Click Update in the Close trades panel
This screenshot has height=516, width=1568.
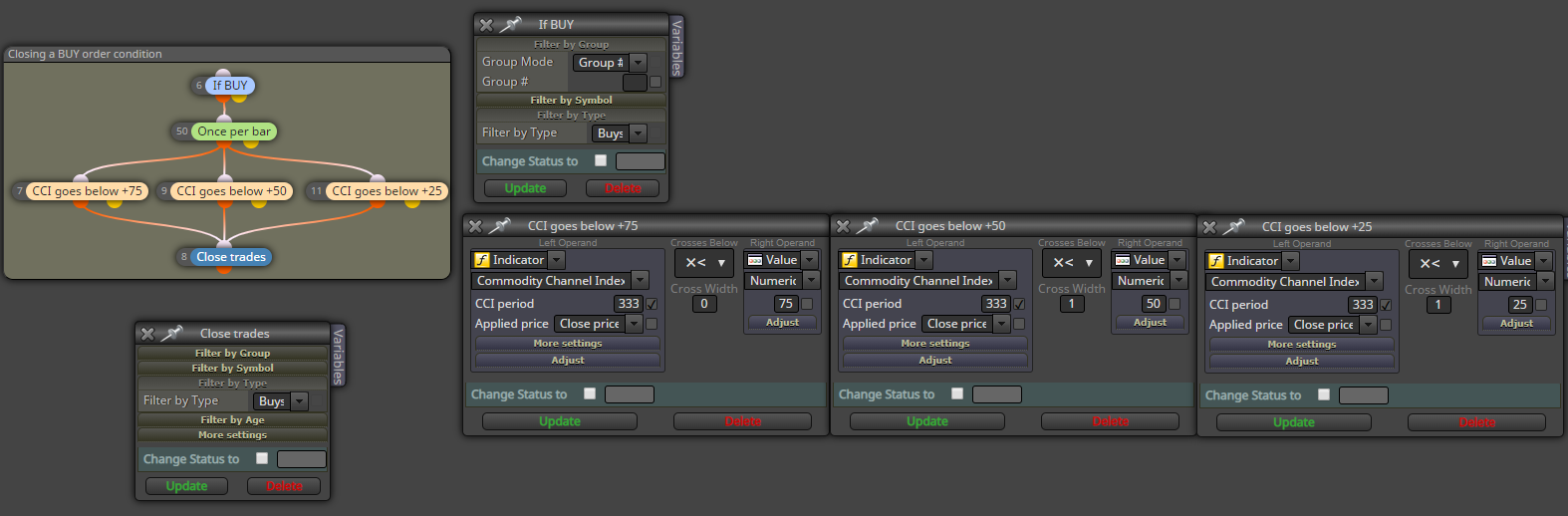186,486
